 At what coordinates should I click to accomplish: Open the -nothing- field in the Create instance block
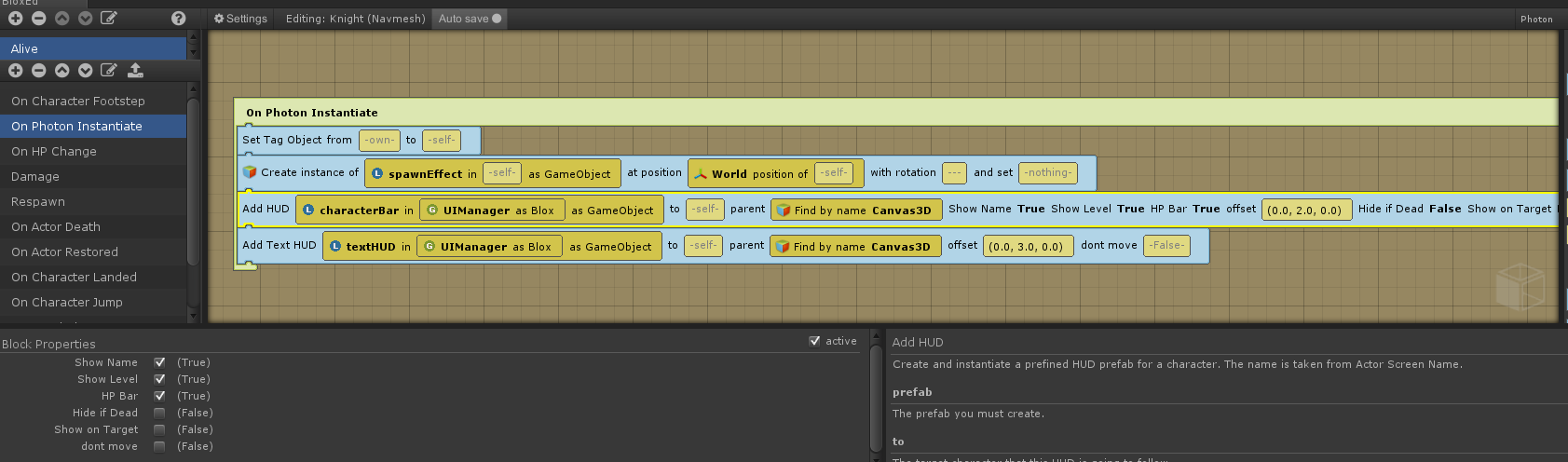pos(1048,172)
